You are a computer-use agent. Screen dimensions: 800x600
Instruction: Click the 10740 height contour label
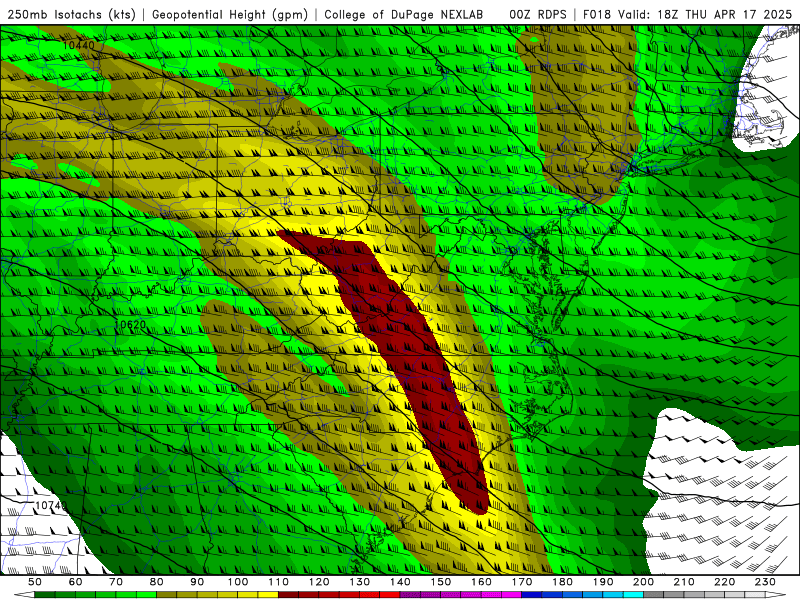point(51,505)
